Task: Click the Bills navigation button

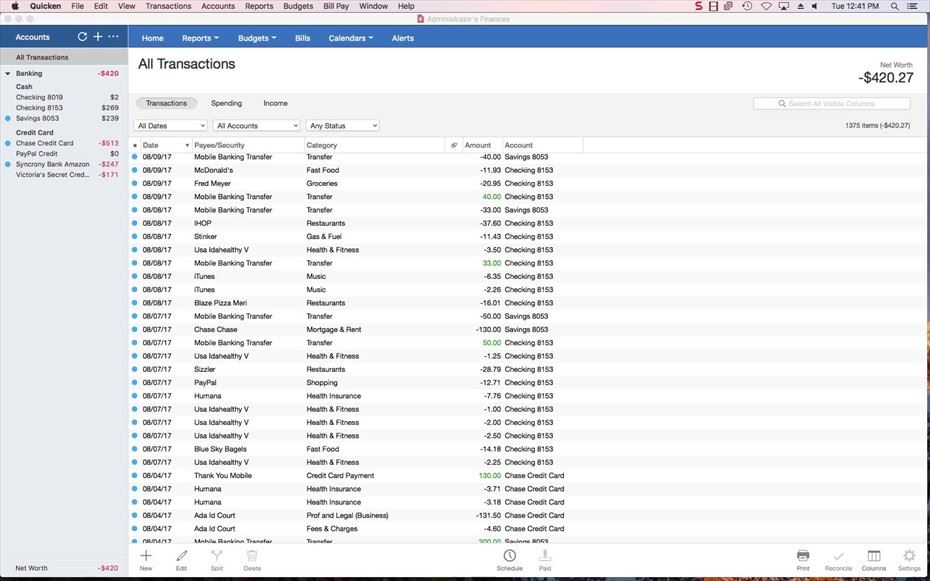Action: coord(302,38)
